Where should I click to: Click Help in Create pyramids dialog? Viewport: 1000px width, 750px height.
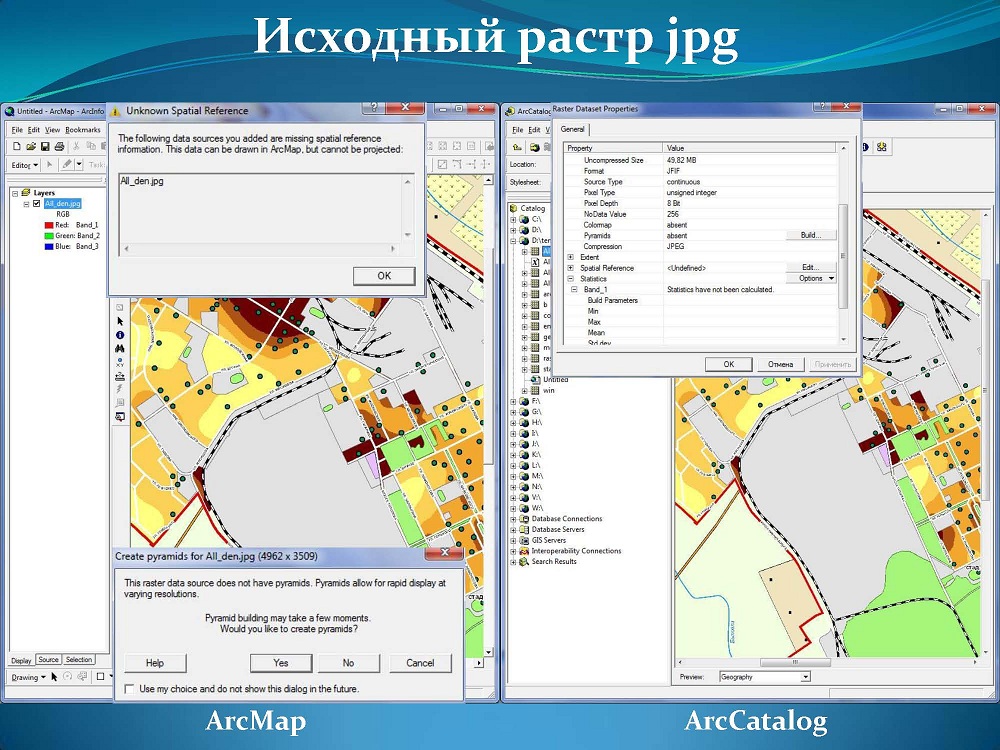pyautogui.click(x=155, y=663)
